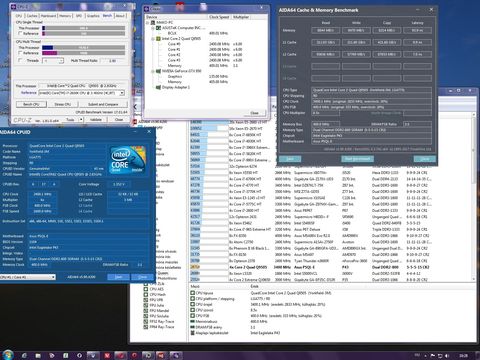Click Submit and Compare button

coord(103,104)
